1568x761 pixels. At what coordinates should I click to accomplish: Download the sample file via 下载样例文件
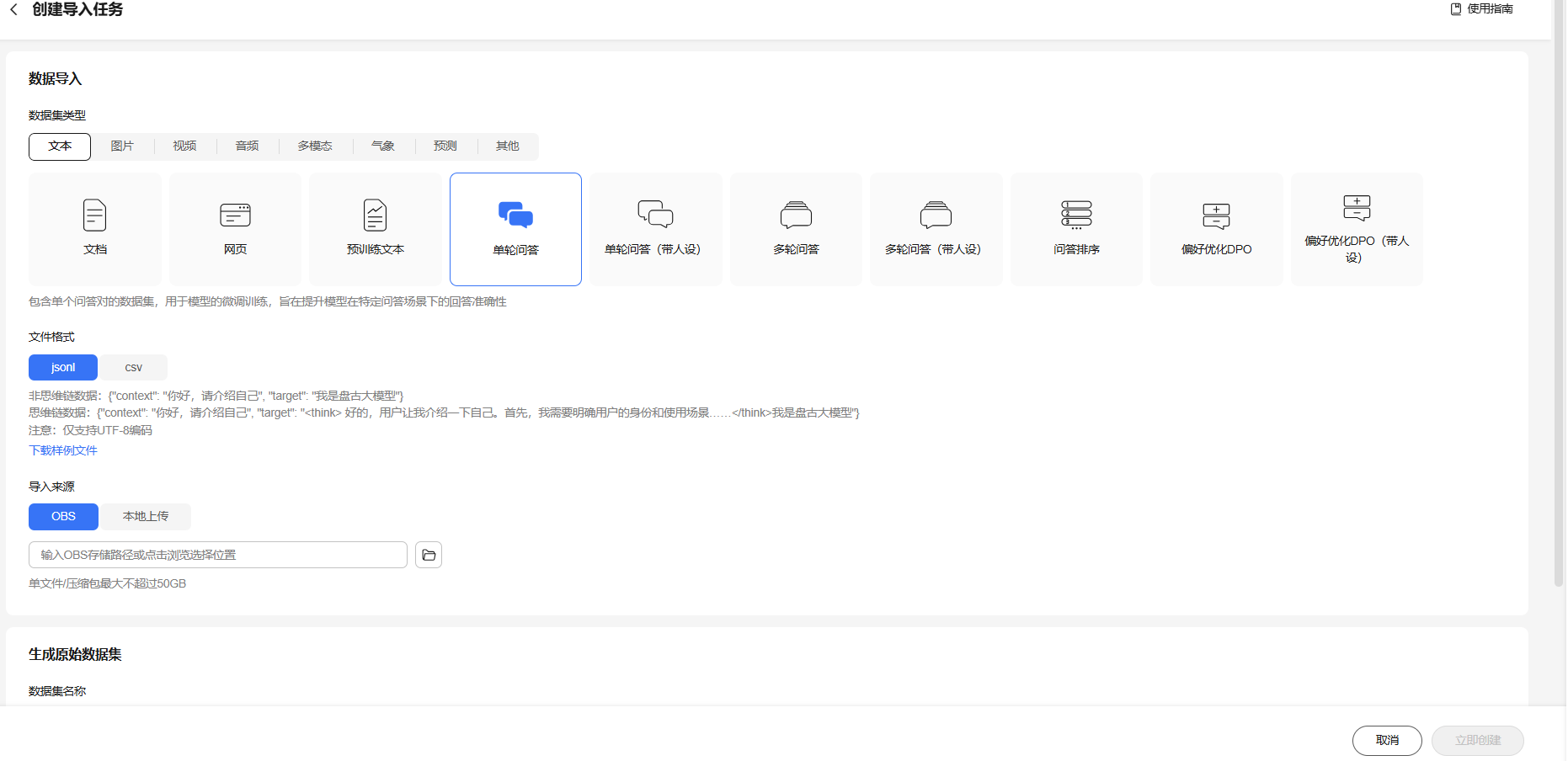point(63,451)
